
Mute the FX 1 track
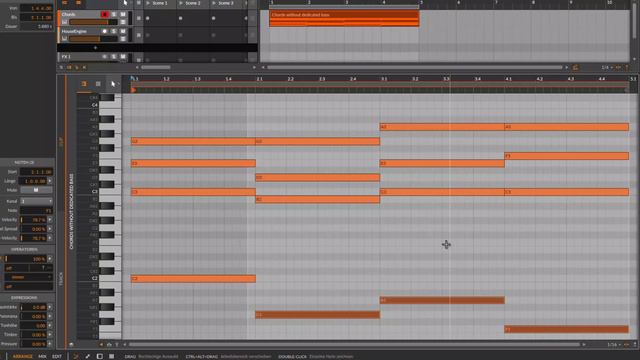[123, 57]
